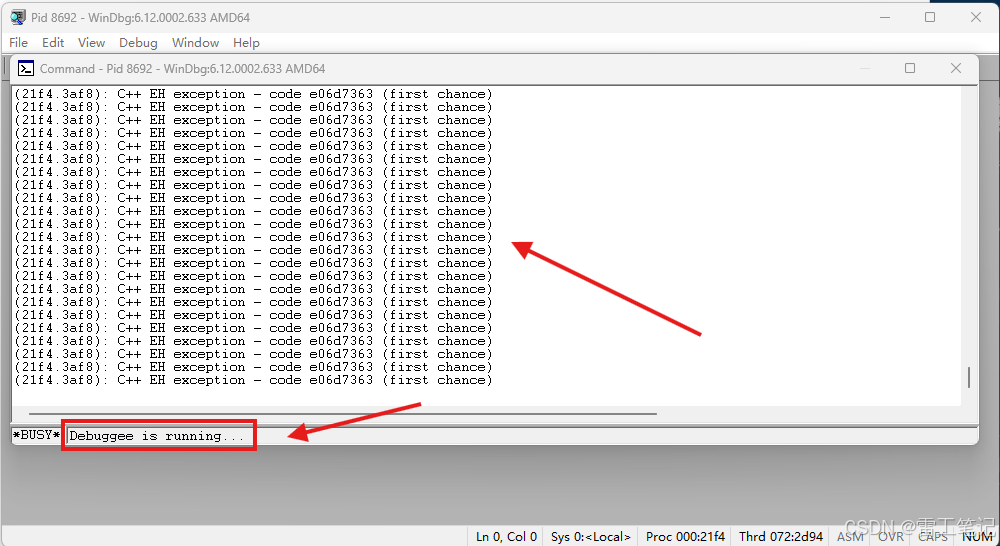Click the Command window vertical scrollbar thumb
Screen dimensions: 1000x546
pyautogui.click(x=969, y=377)
